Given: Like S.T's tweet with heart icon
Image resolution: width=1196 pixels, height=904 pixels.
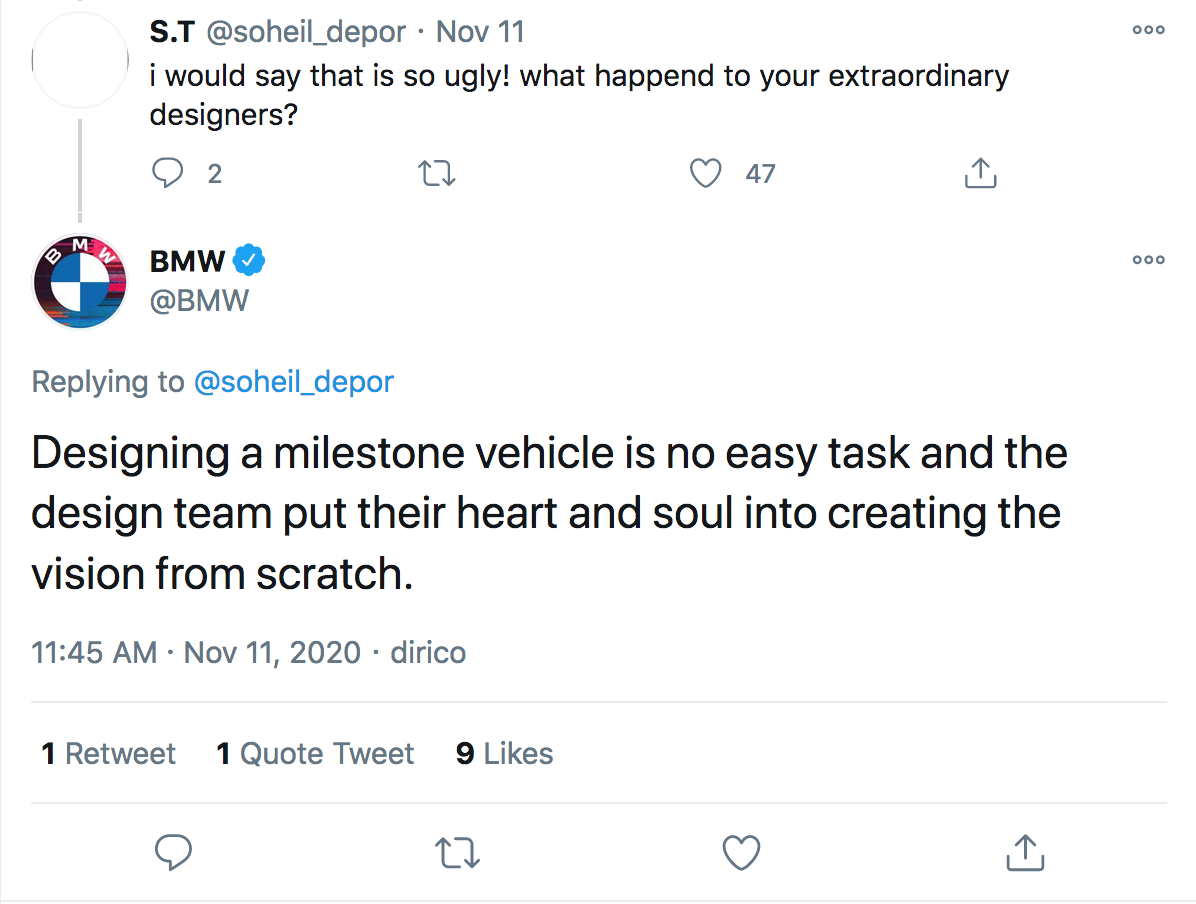Looking at the screenshot, I should tap(706, 174).
